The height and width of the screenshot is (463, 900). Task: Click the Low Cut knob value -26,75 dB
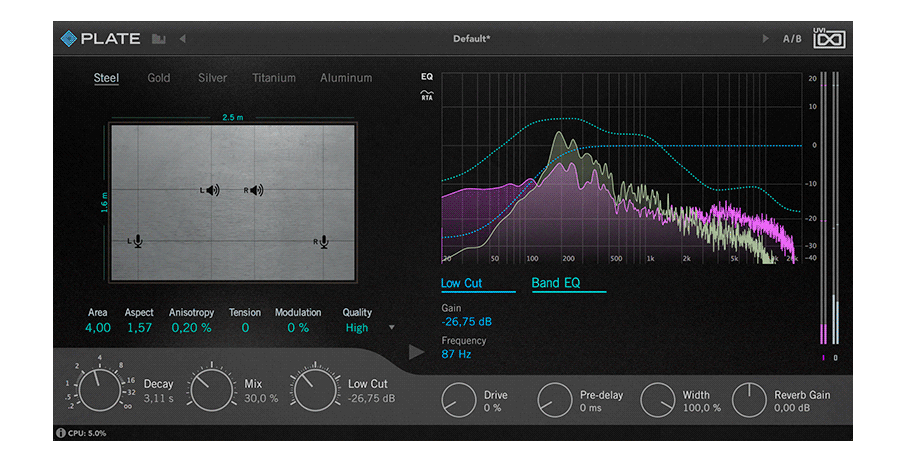371,398
